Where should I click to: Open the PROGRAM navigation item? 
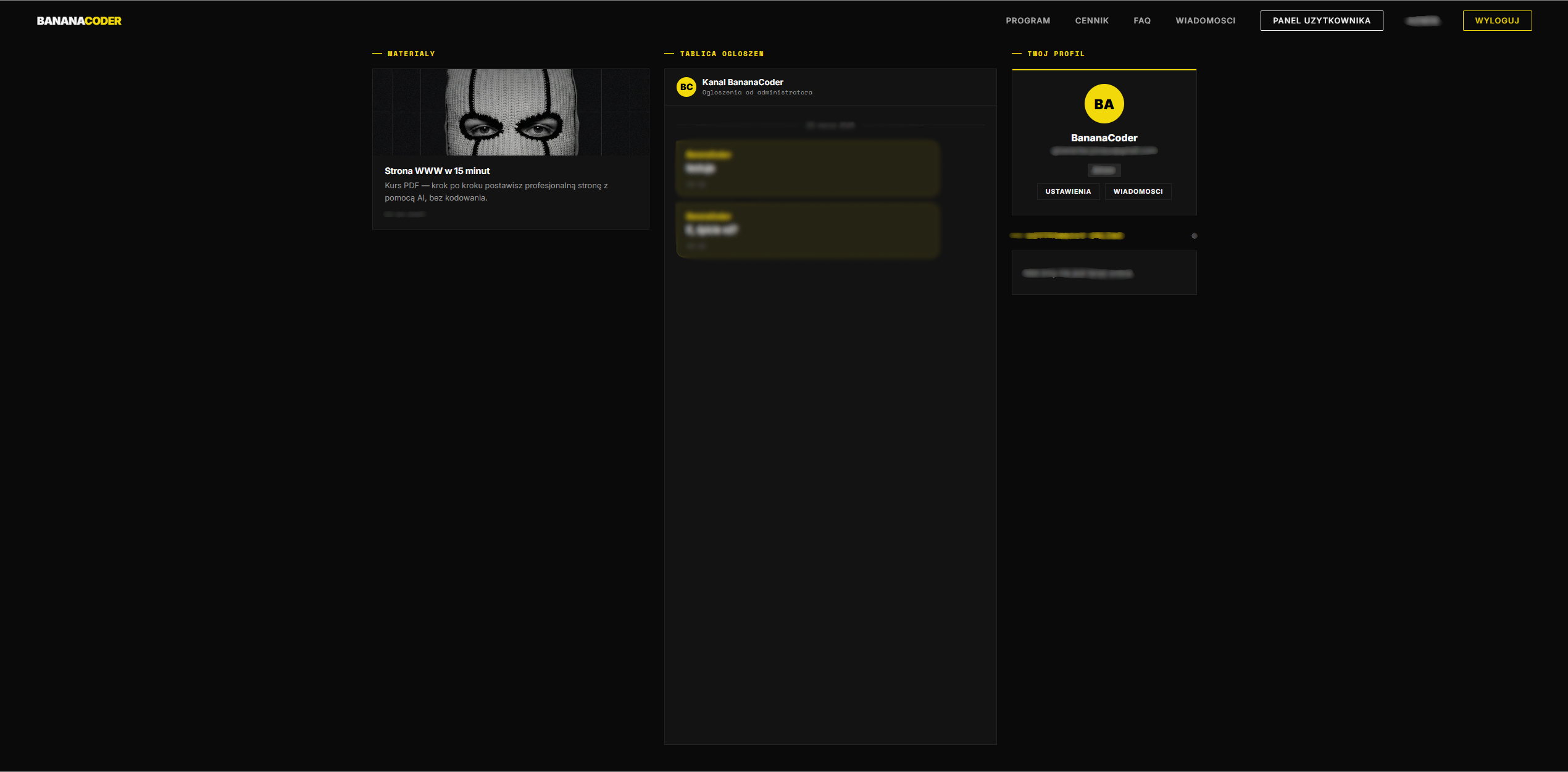click(1027, 20)
